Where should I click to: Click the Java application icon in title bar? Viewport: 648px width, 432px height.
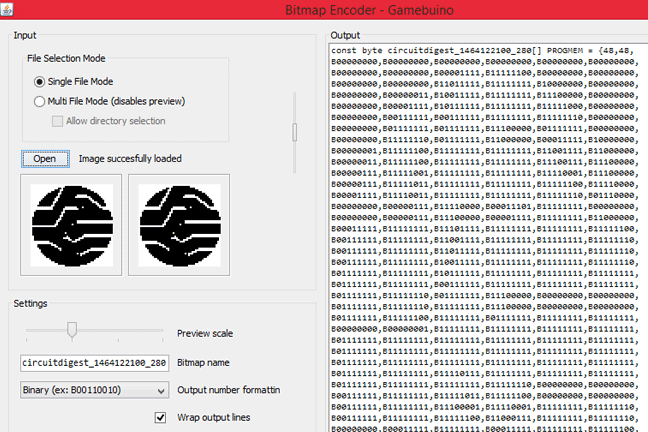pos(7,9)
